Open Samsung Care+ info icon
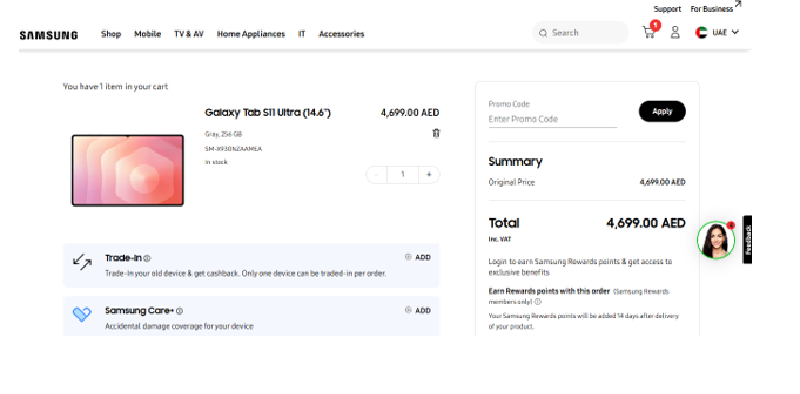This screenshot has width=800, height=394. (179, 311)
